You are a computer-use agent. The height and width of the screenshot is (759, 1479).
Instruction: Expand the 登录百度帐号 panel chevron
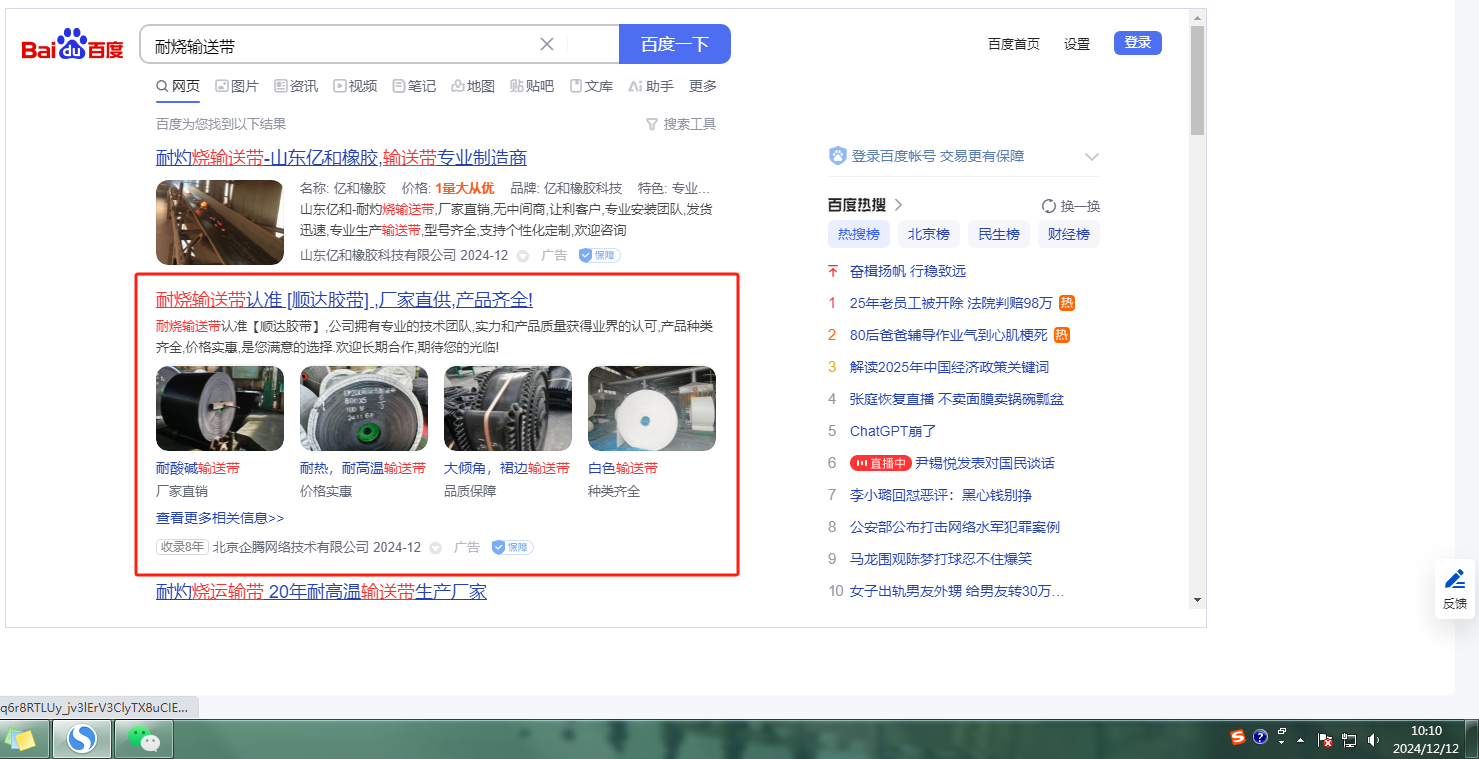(x=1092, y=157)
